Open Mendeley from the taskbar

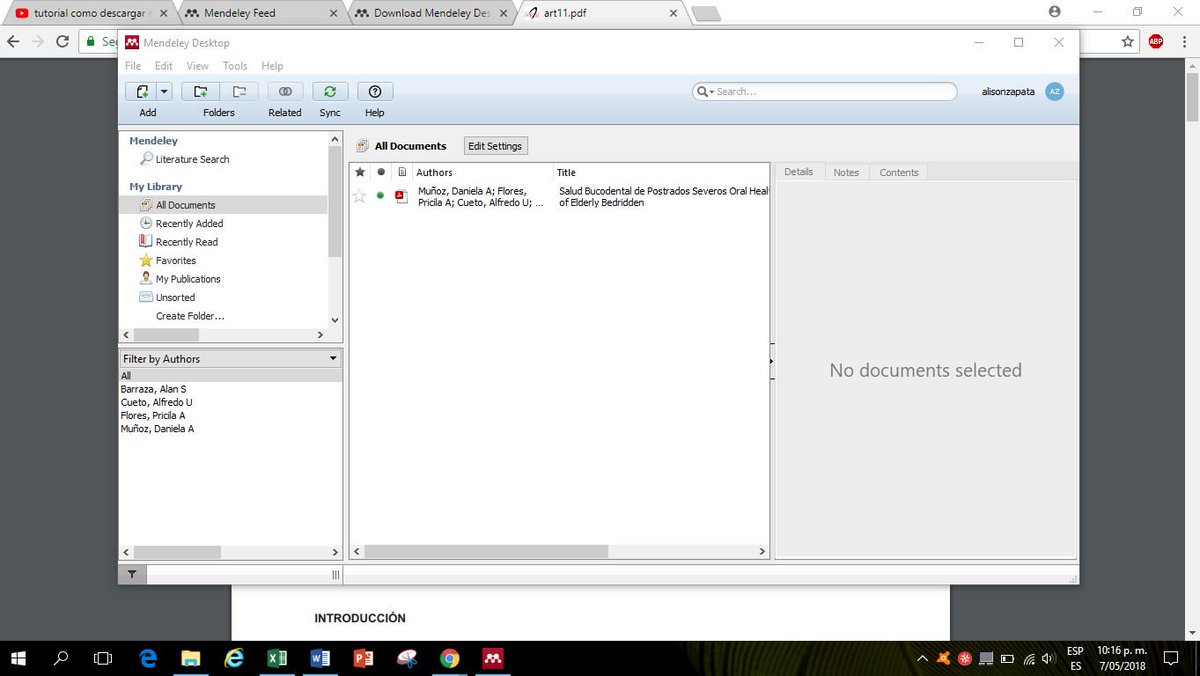click(491, 658)
